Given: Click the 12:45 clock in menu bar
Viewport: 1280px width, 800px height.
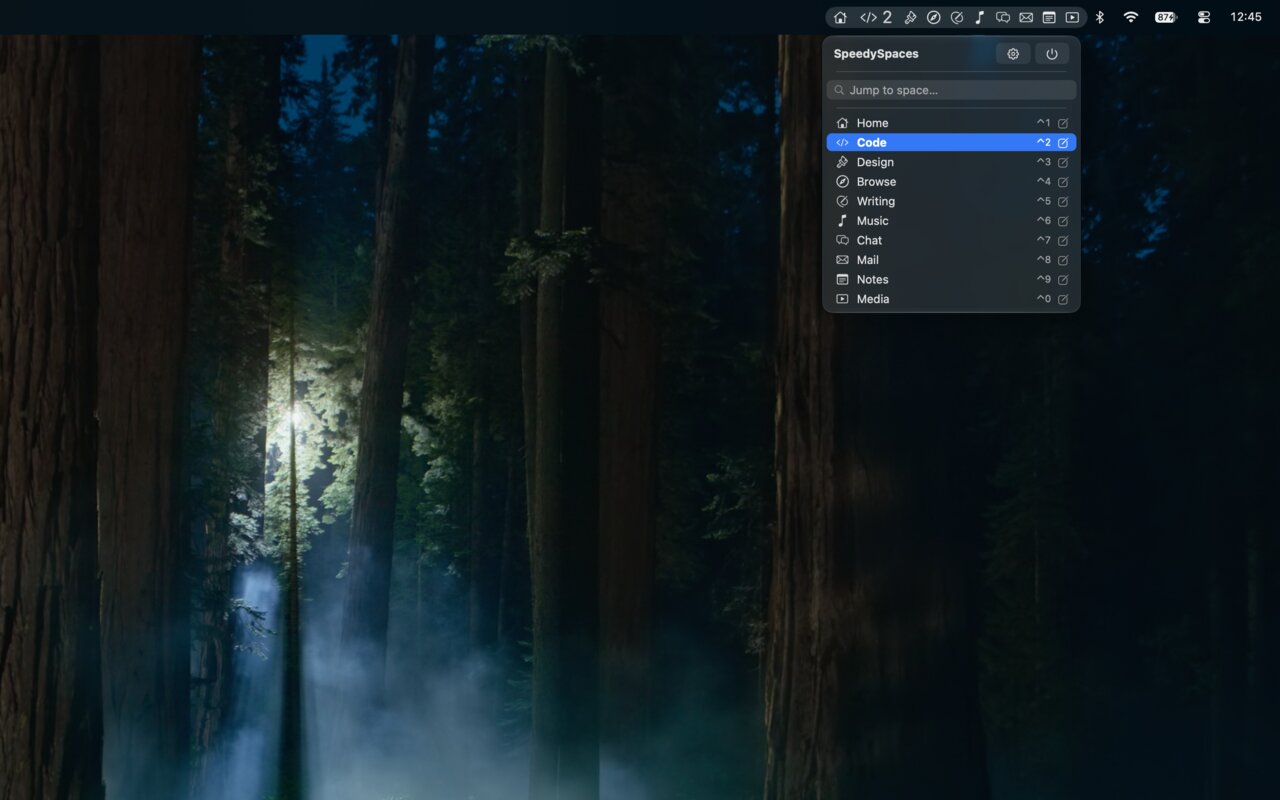Looking at the screenshot, I should pos(1246,17).
